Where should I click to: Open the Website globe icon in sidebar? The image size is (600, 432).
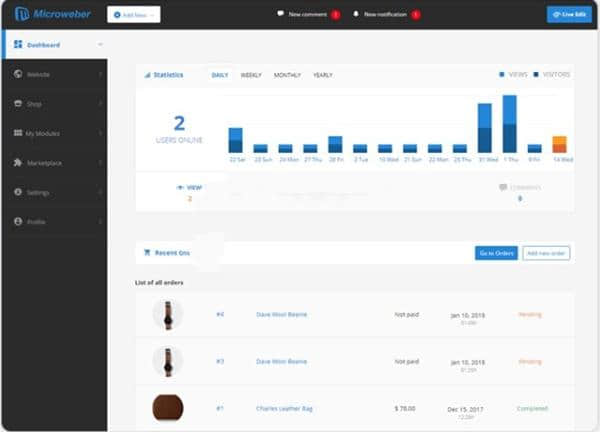18,74
